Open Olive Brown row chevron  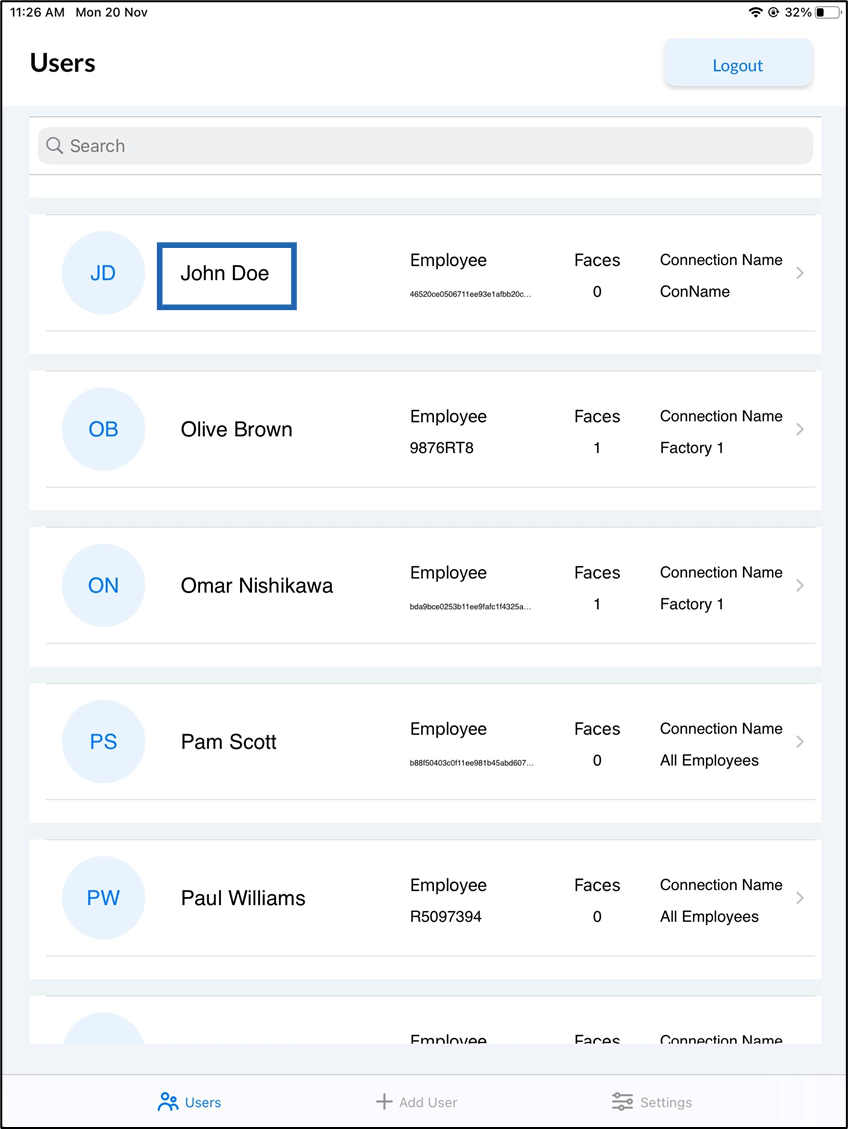800,429
